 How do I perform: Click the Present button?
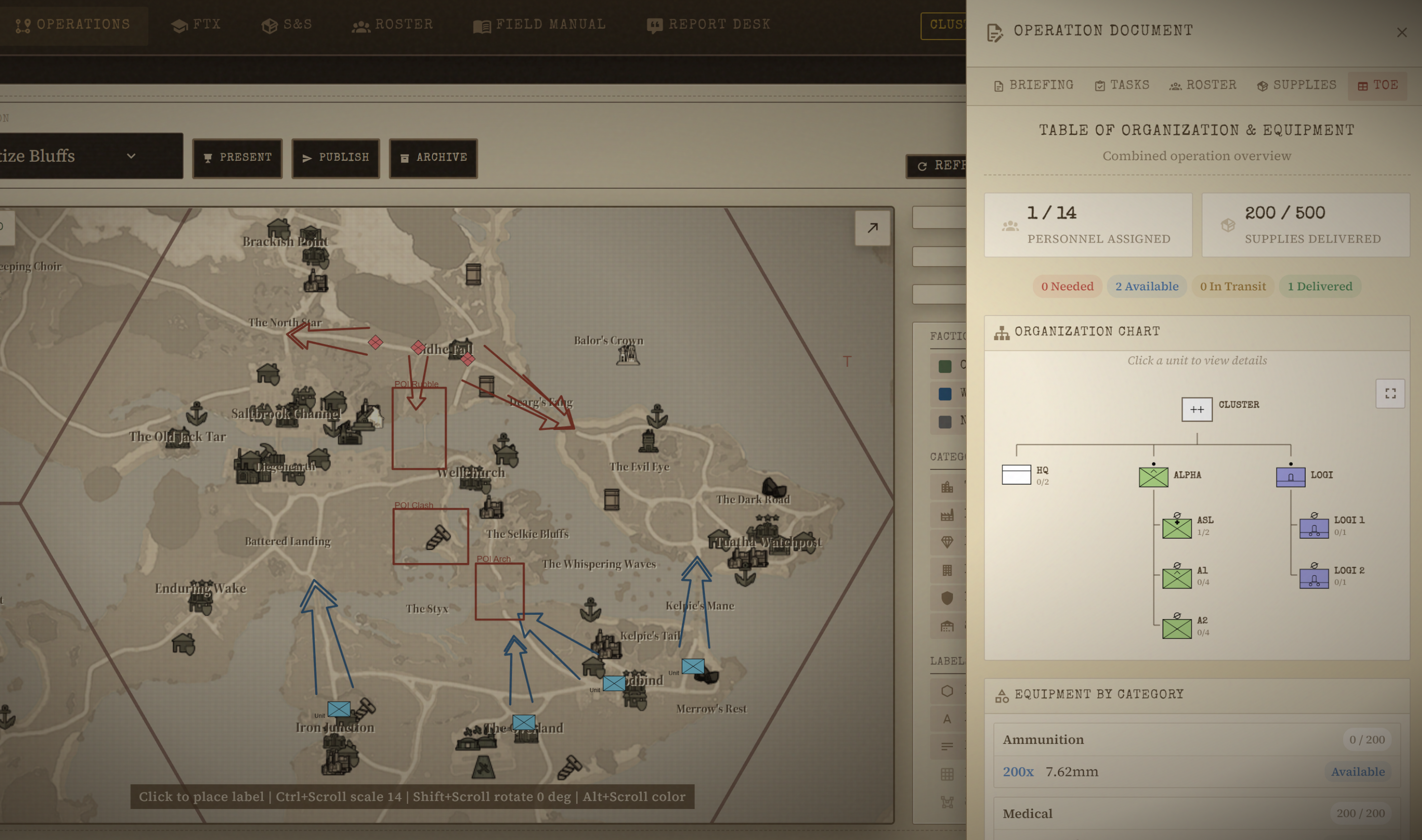[x=237, y=158]
